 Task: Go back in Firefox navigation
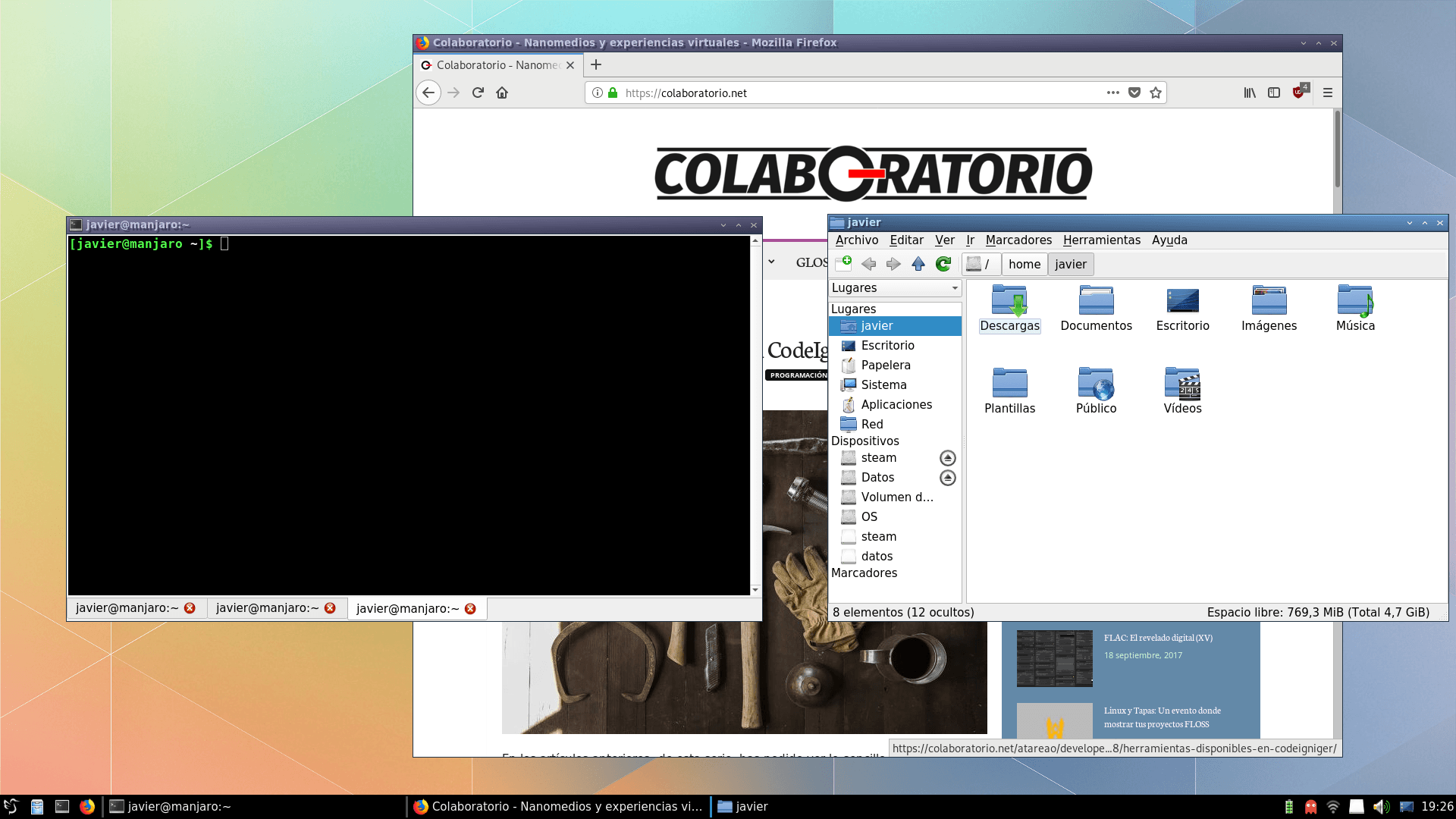pyautogui.click(x=428, y=93)
